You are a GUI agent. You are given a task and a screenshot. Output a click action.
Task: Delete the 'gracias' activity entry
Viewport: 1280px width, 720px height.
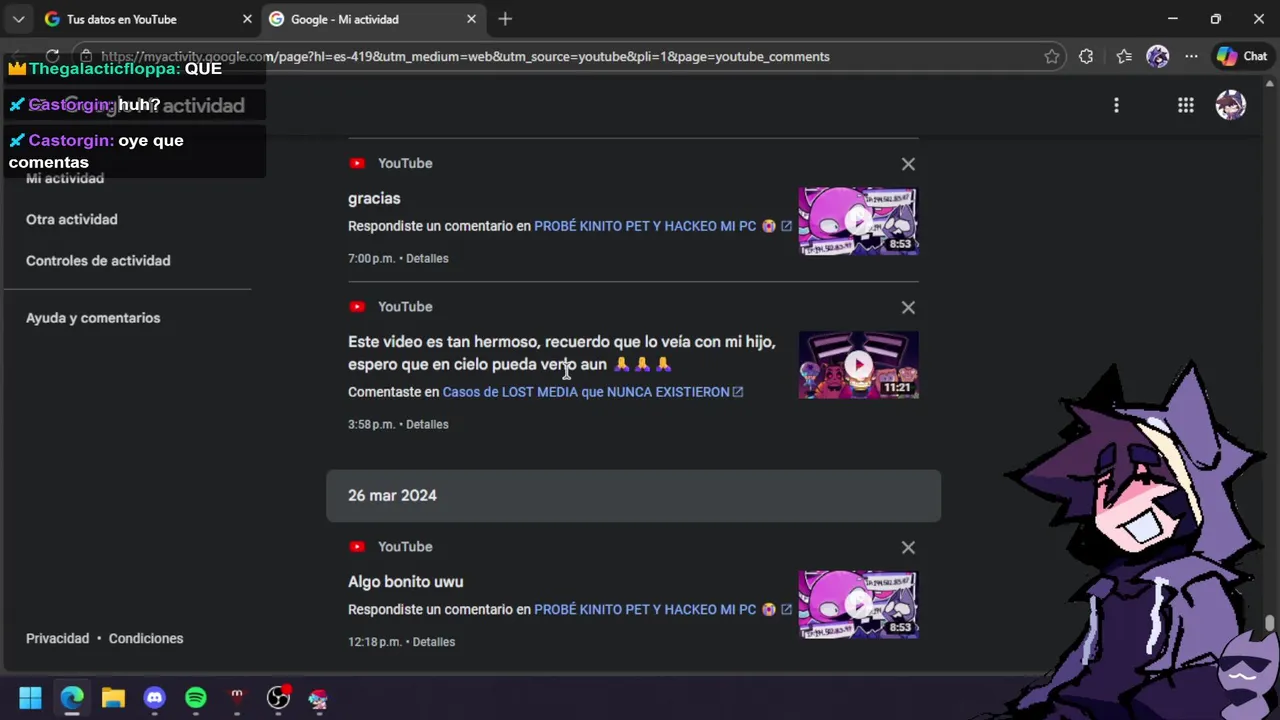pyautogui.click(x=908, y=164)
